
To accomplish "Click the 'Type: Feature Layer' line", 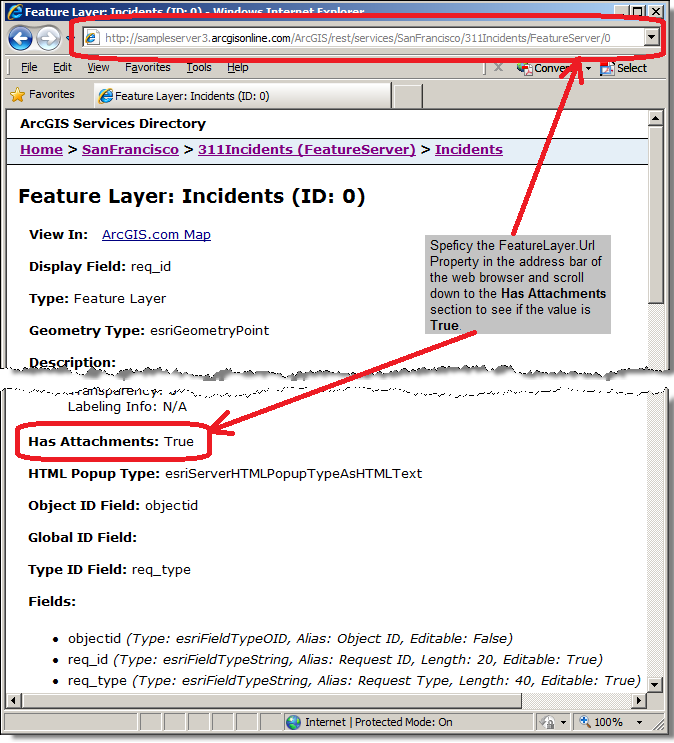I will coord(98,299).
